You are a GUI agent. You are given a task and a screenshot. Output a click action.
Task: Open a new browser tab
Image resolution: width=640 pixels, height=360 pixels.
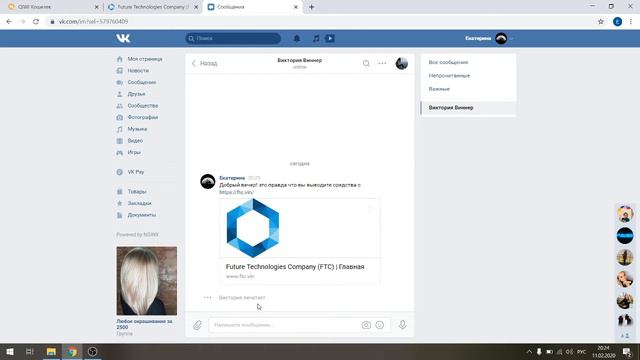click(x=311, y=7)
